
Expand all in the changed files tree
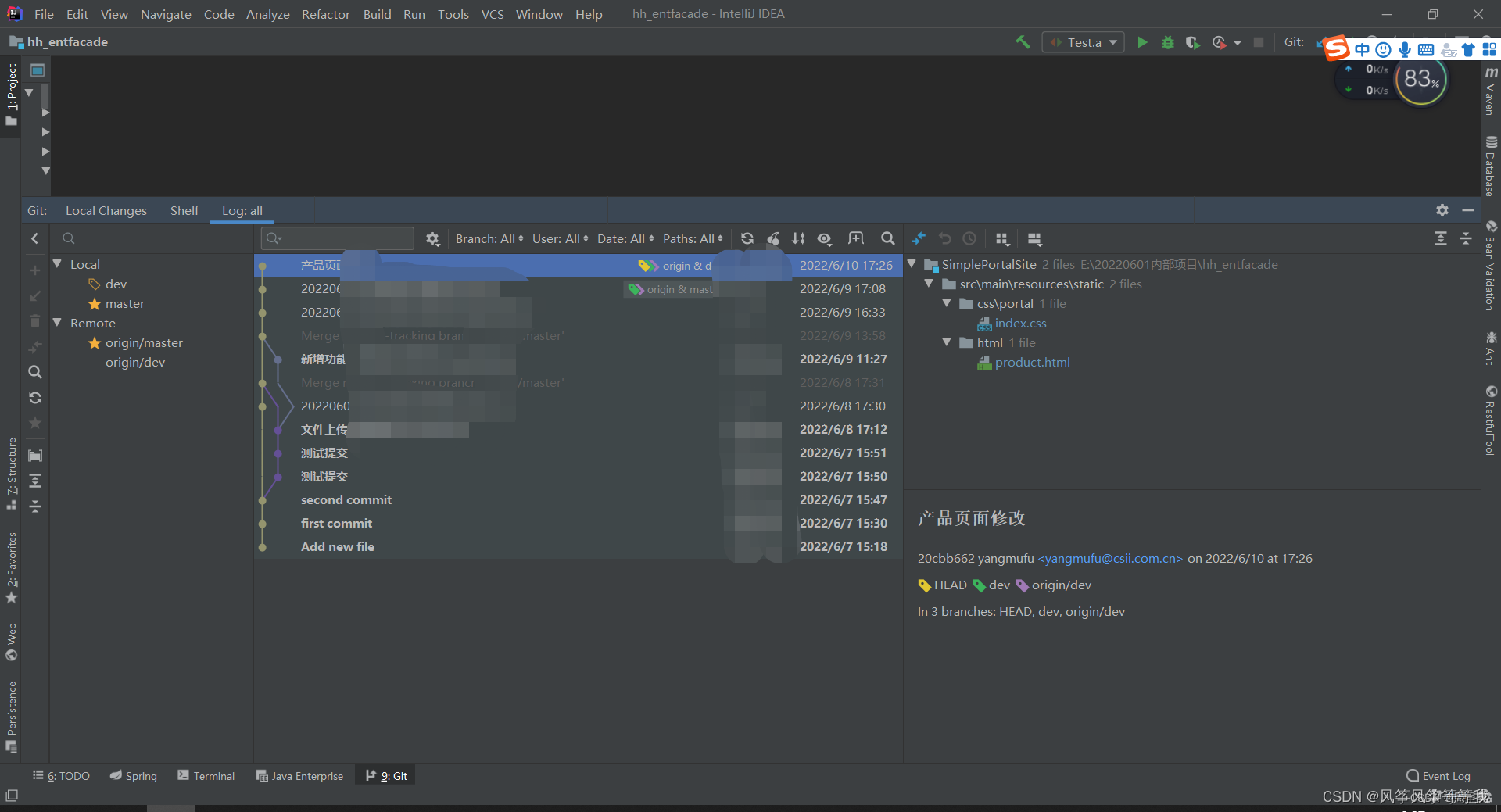1441,238
